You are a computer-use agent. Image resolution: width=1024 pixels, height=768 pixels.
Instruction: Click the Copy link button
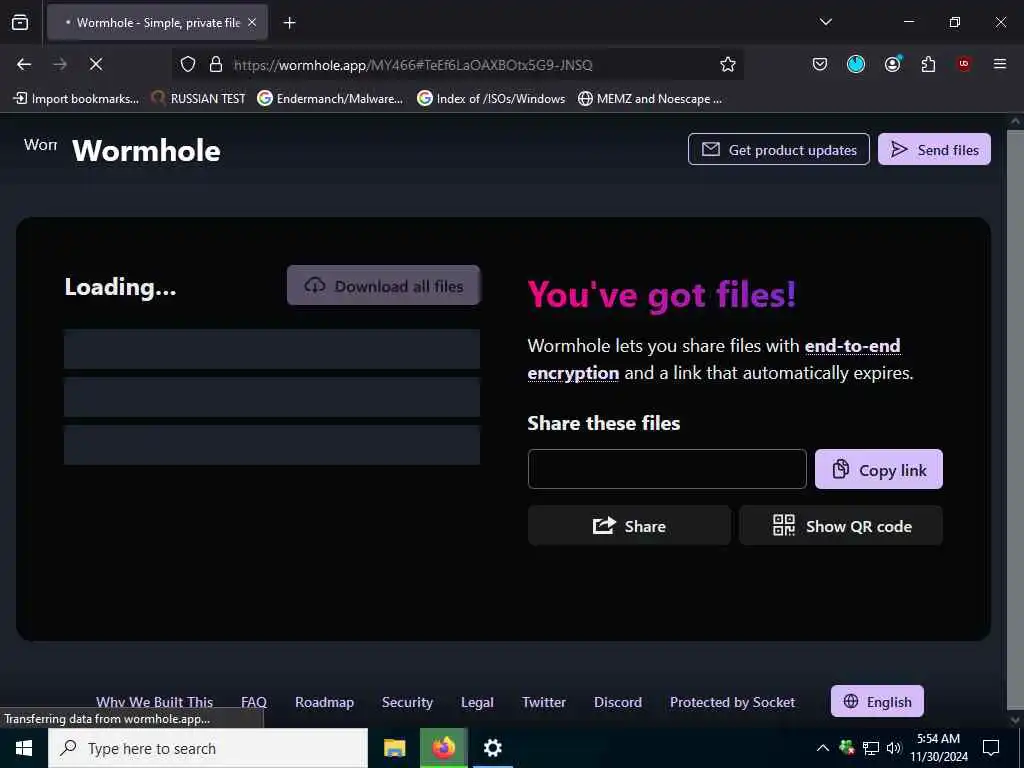(x=878, y=469)
